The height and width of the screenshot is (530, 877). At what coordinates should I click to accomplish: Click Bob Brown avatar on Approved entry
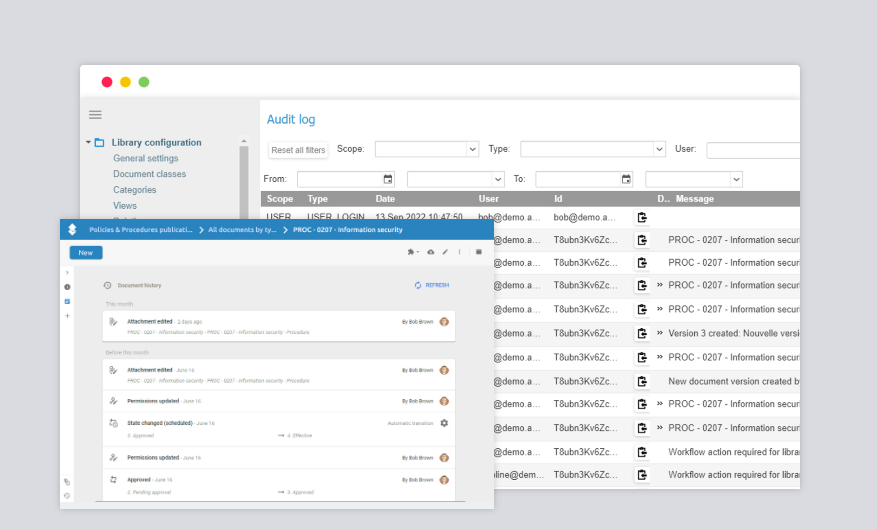pos(444,480)
